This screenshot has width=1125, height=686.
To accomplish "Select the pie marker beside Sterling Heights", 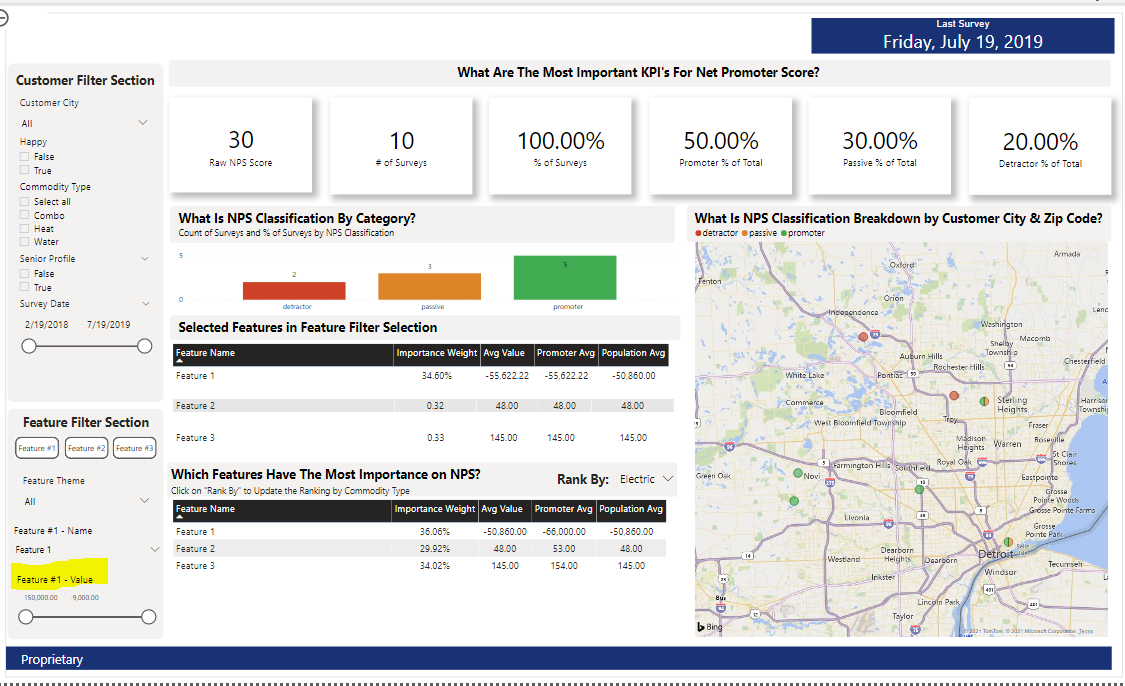I will (x=984, y=401).
